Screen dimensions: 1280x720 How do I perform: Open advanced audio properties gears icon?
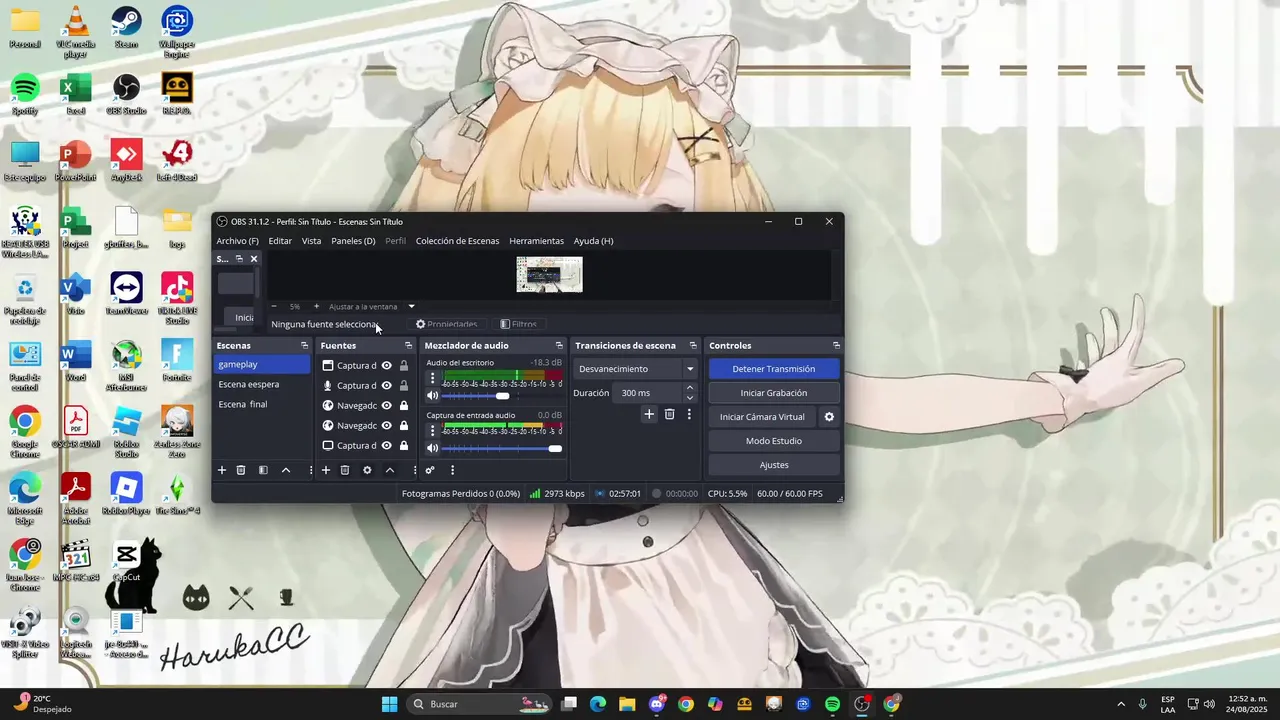click(430, 470)
